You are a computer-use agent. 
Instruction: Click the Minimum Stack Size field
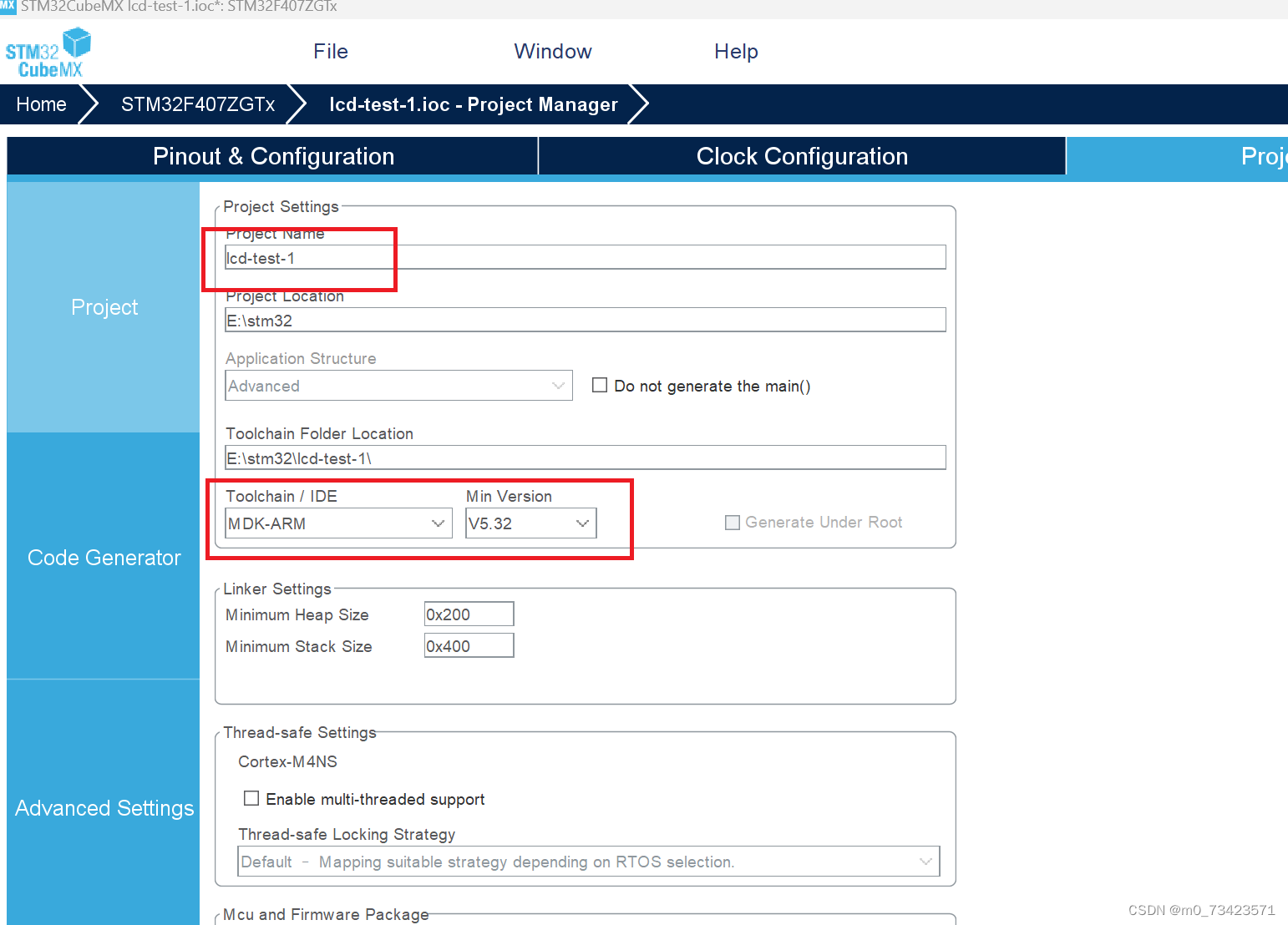click(469, 646)
